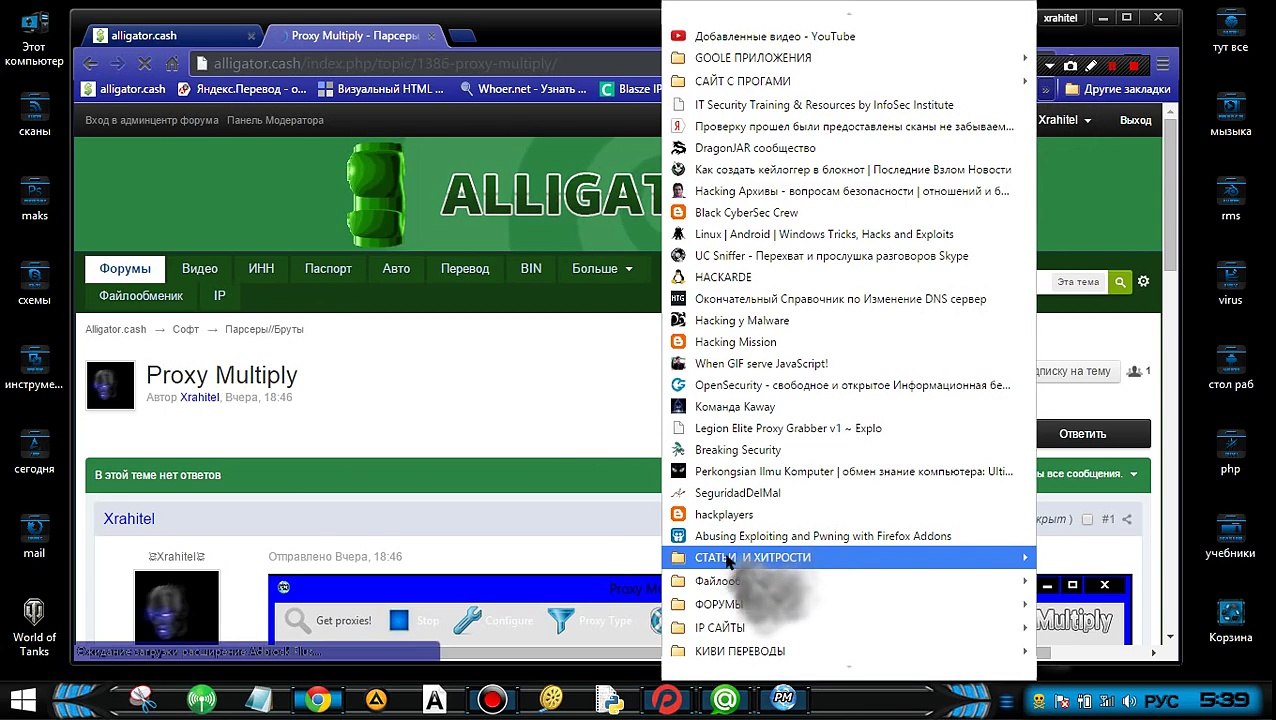Click the Xrahitel post avatar thumbnail

tap(177, 607)
